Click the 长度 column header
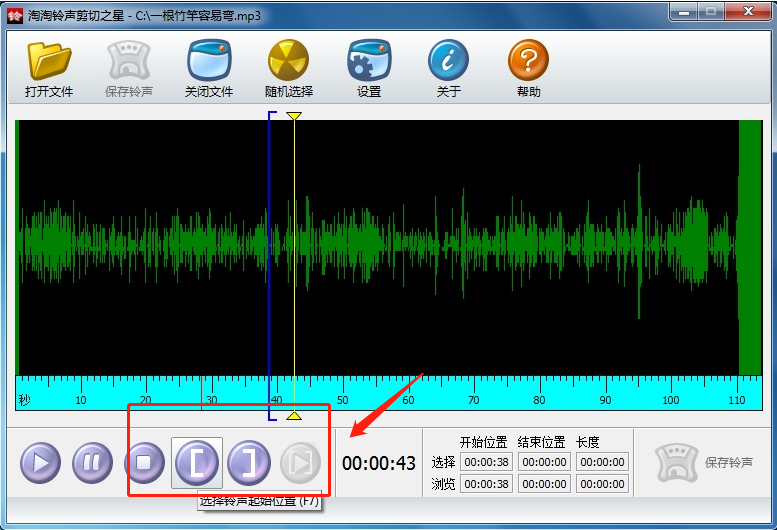 click(x=588, y=442)
